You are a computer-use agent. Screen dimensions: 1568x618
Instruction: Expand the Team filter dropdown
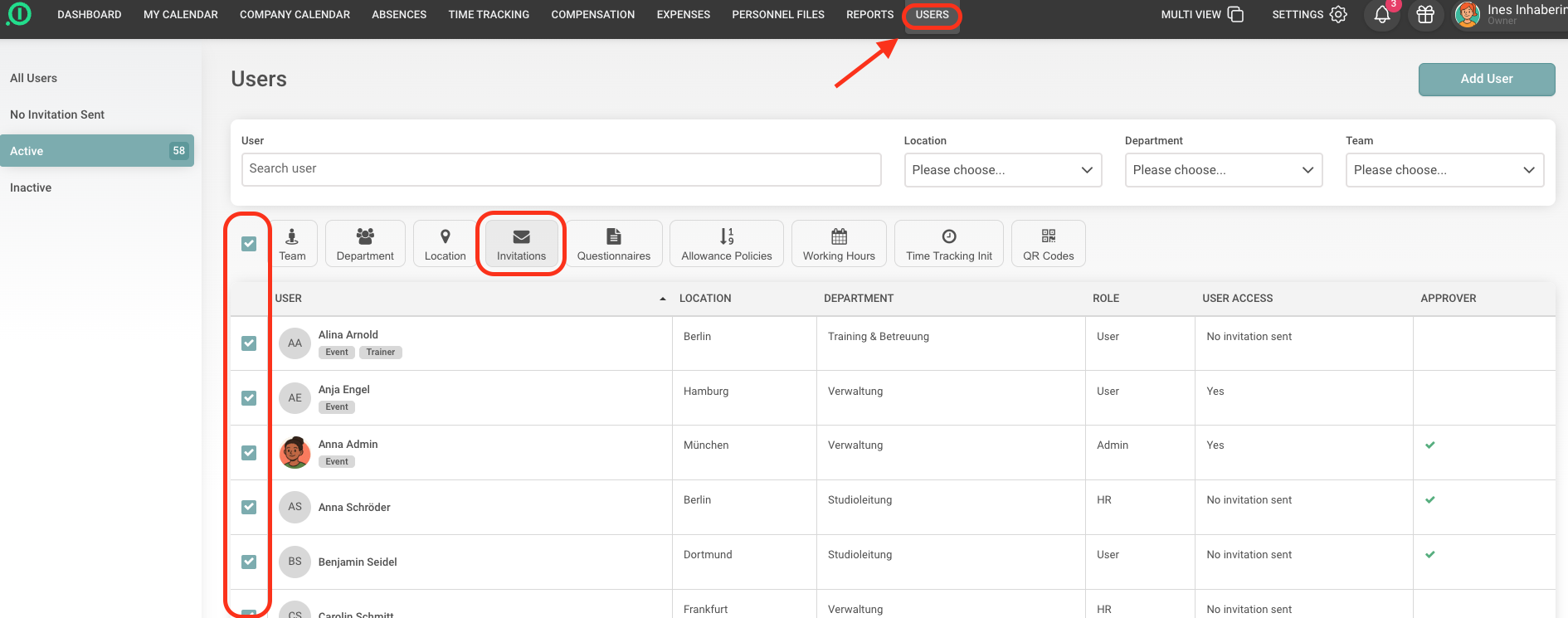click(x=1444, y=170)
